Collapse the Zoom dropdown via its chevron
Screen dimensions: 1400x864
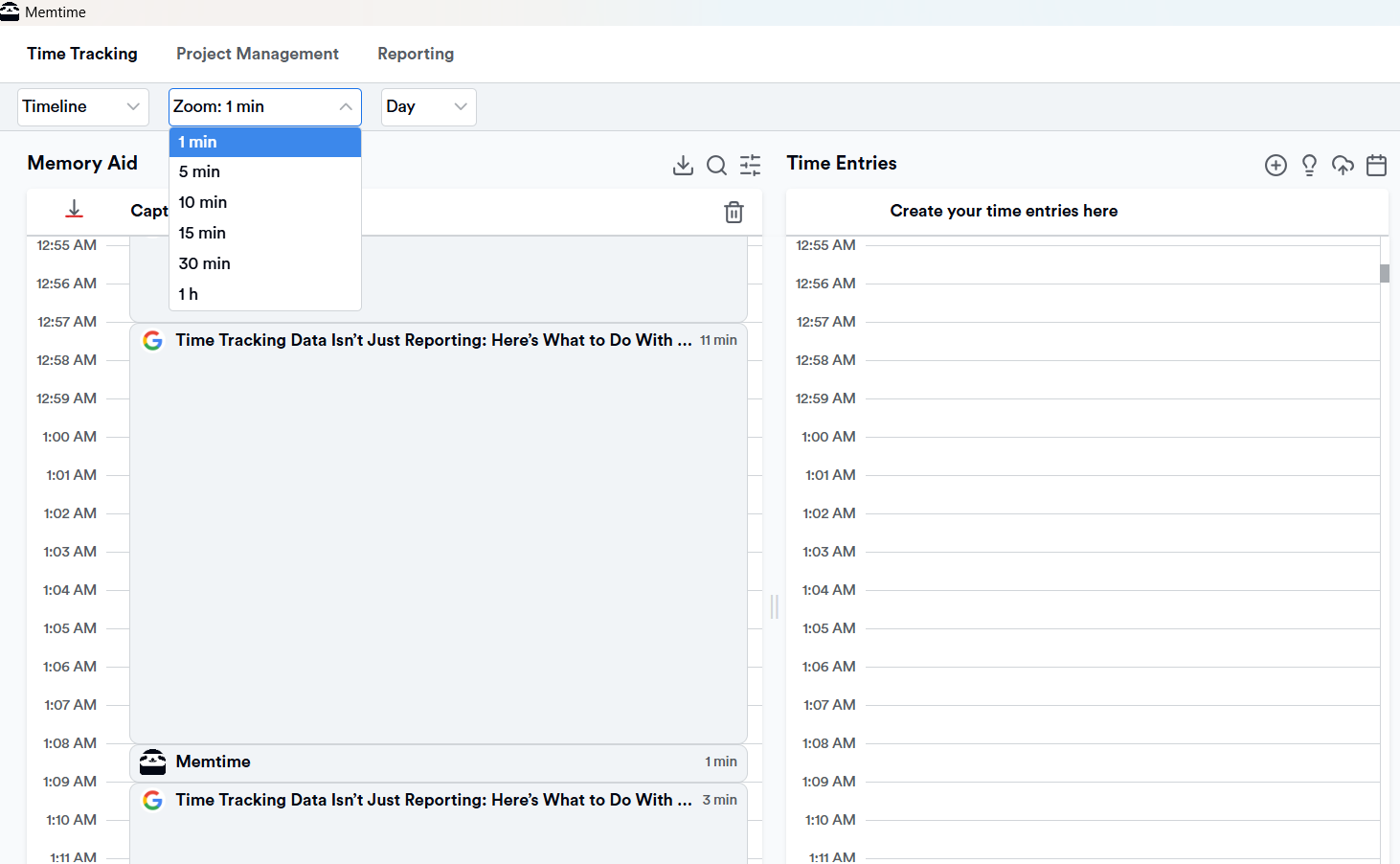tap(346, 106)
